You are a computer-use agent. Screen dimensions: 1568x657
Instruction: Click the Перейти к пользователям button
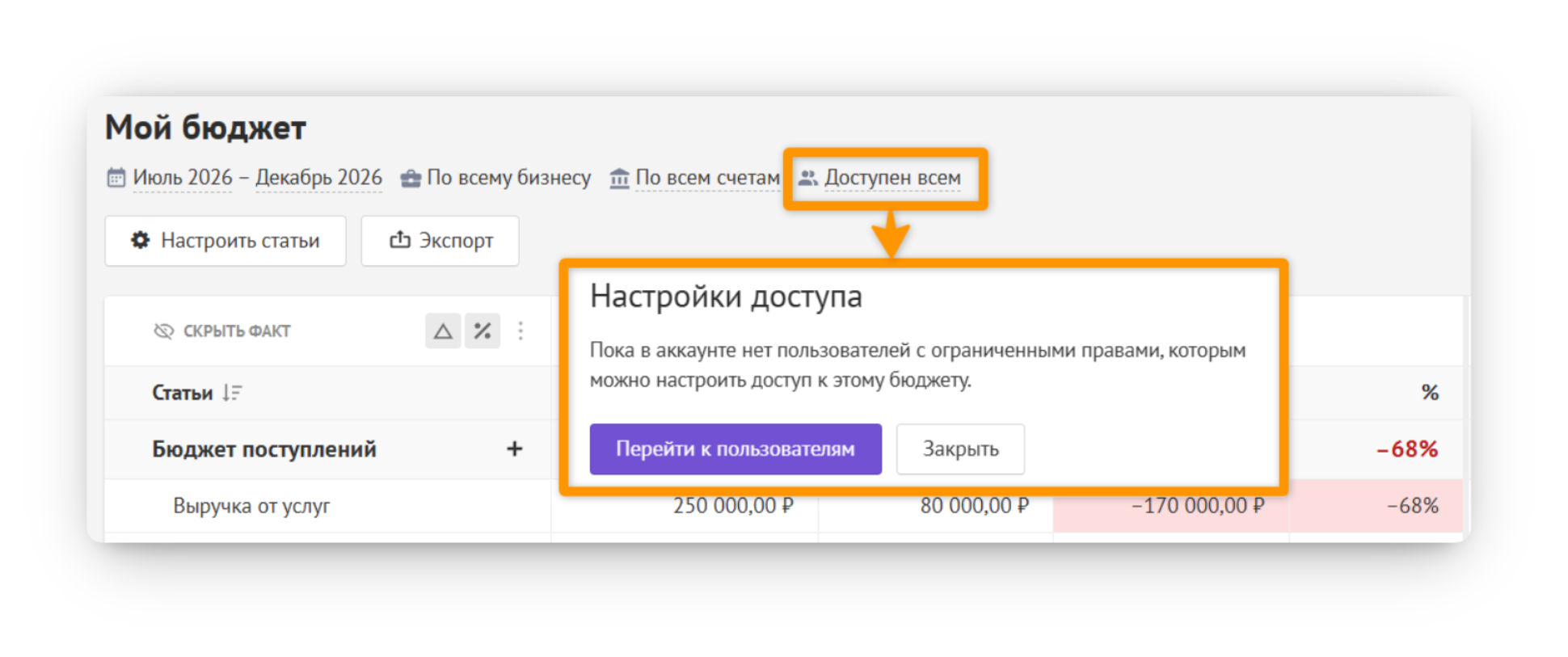pos(736,449)
